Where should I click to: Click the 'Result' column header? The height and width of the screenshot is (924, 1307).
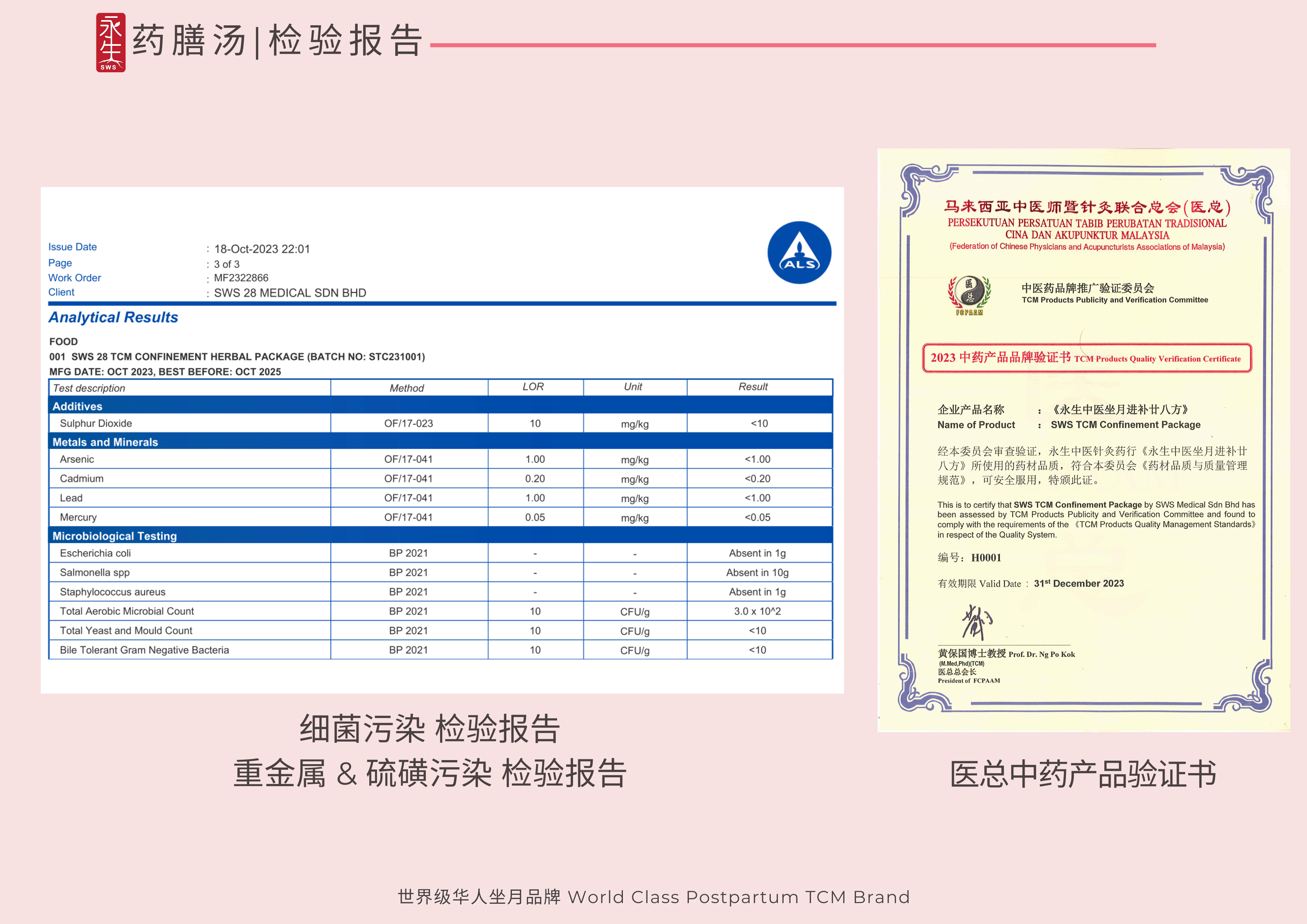click(x=753, y=387)
